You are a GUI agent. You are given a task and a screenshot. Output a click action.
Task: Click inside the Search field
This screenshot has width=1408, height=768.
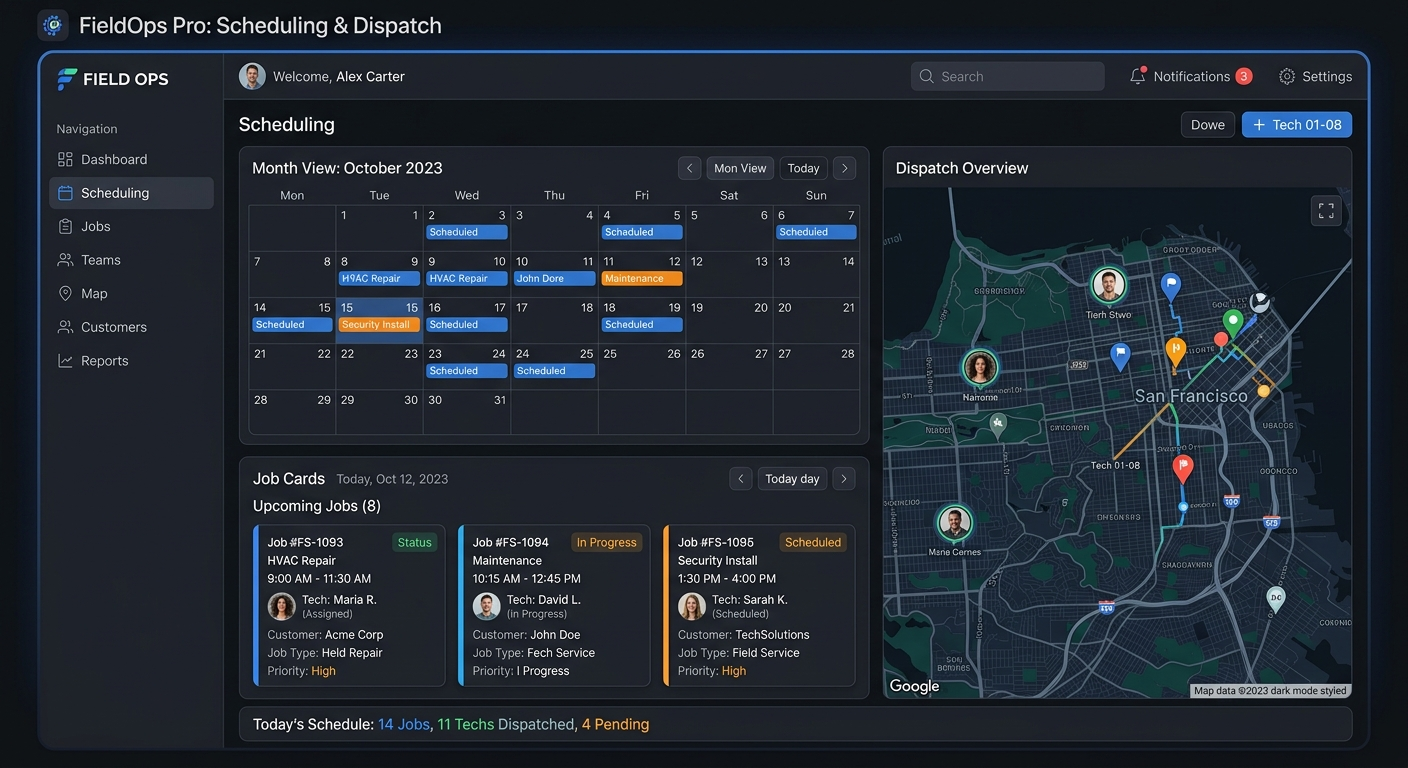tap(1007, 75)
